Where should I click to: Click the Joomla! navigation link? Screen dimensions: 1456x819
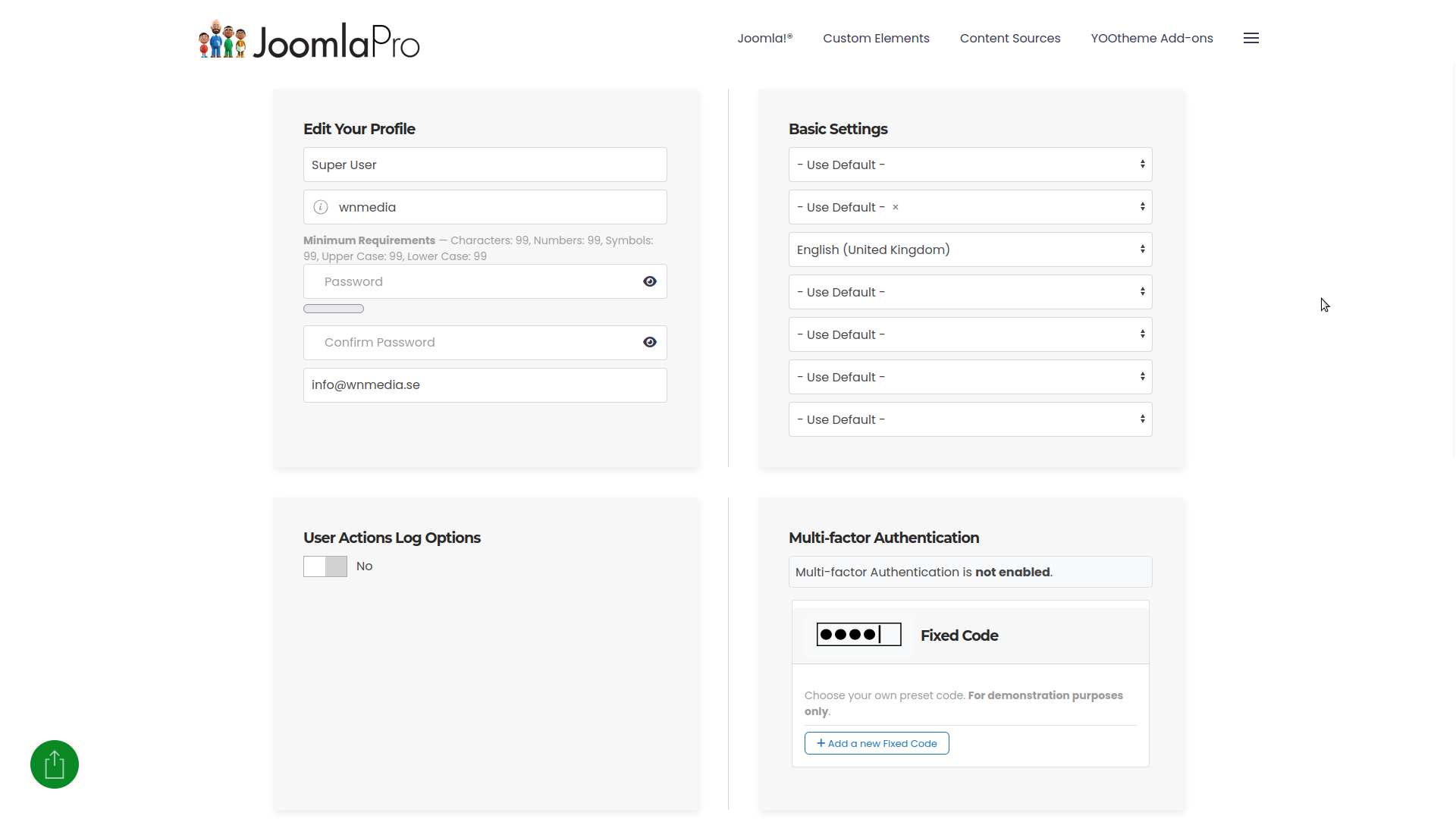click(x=764, y=38)
